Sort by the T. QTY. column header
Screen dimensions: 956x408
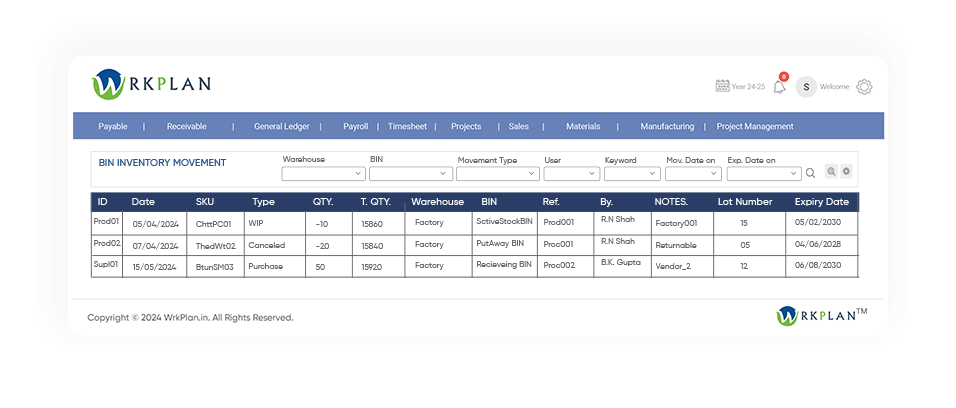[376, 202]
